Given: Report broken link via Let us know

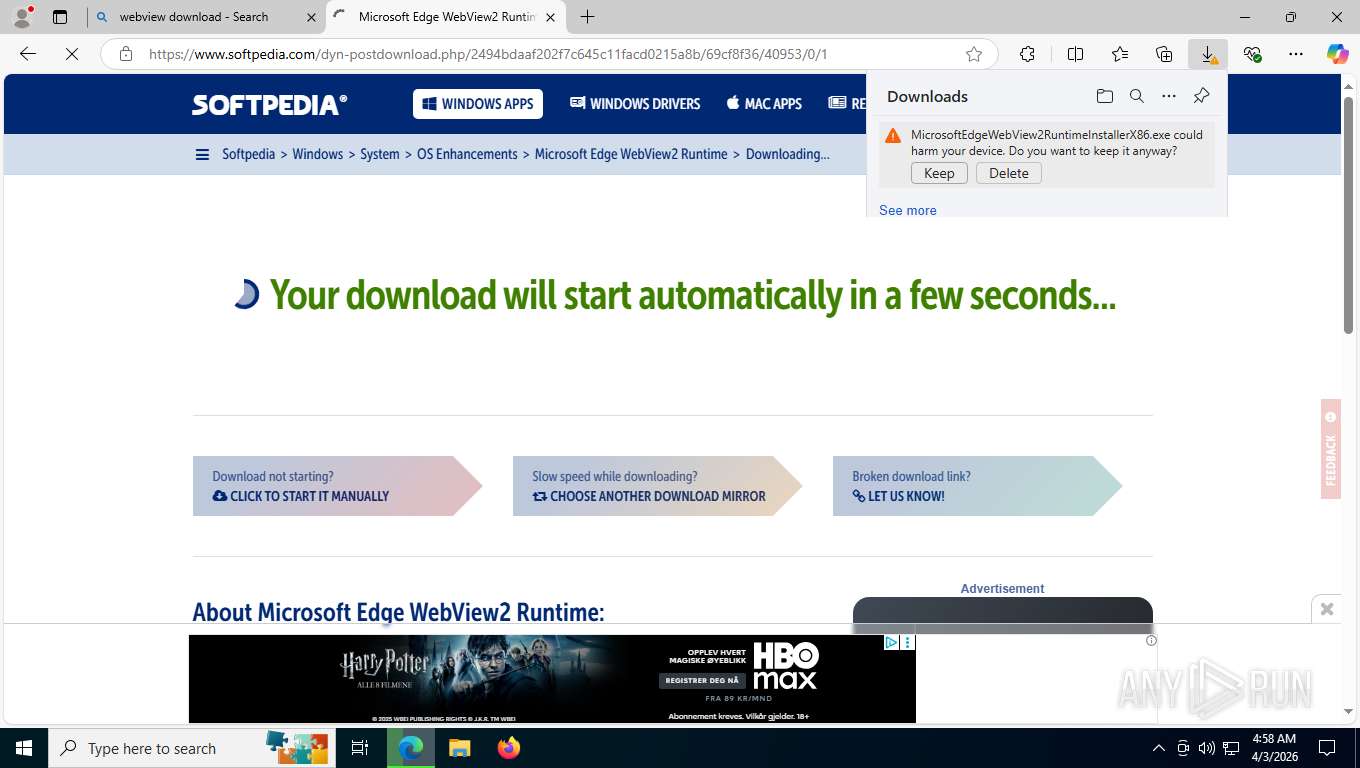Looking at the screenshot, I should pyautogui.click(x=978, y=486).
